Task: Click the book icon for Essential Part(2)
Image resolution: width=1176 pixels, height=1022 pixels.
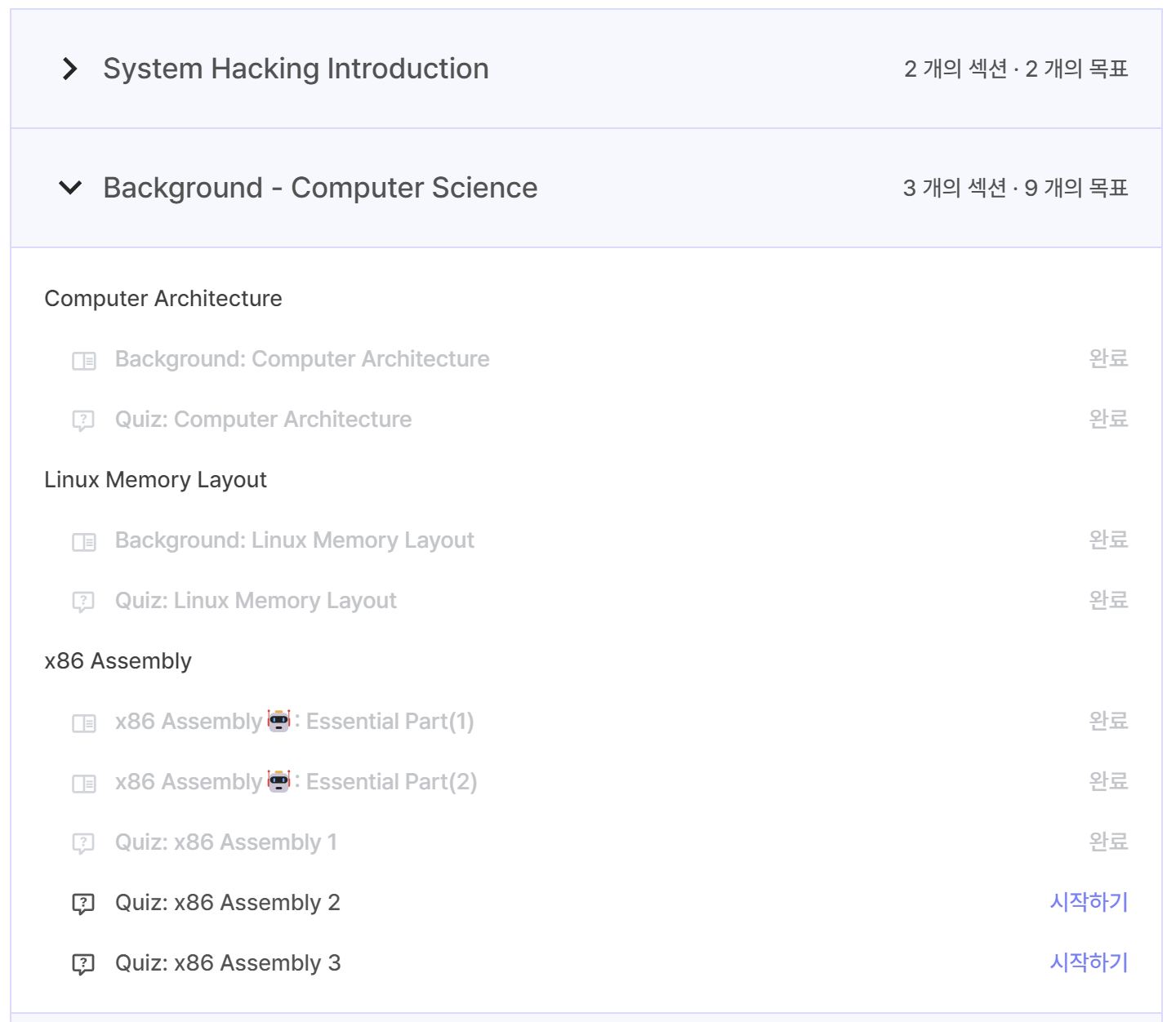Action: coord(84,783)
